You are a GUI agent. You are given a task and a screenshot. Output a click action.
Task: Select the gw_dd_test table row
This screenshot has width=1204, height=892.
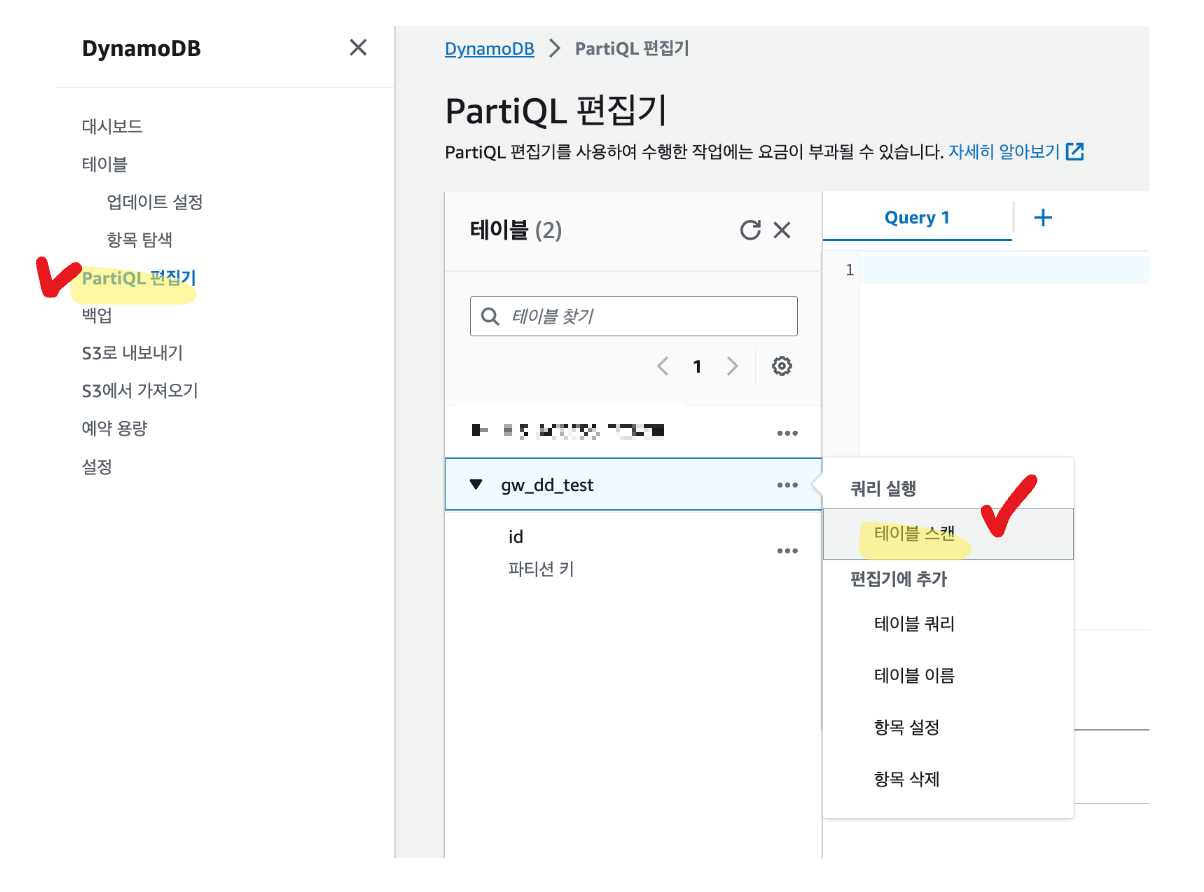pyautogui.click(x=633, y=485)
